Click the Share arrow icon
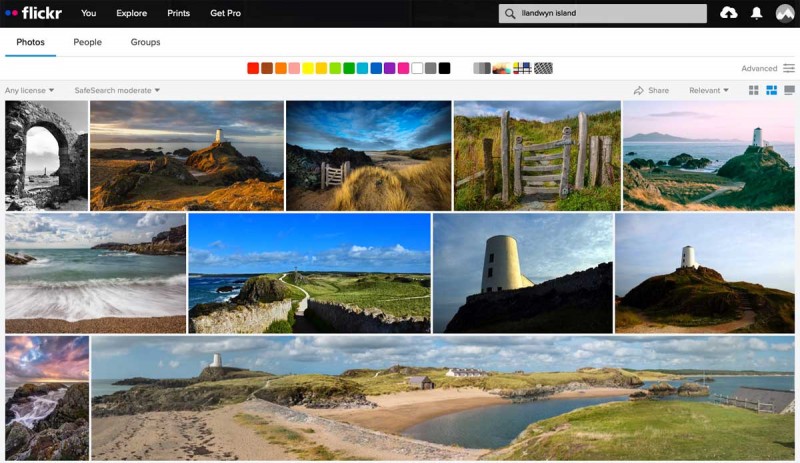Image resolution: width=800 pixels, height=463 pixels. point(639,90)
